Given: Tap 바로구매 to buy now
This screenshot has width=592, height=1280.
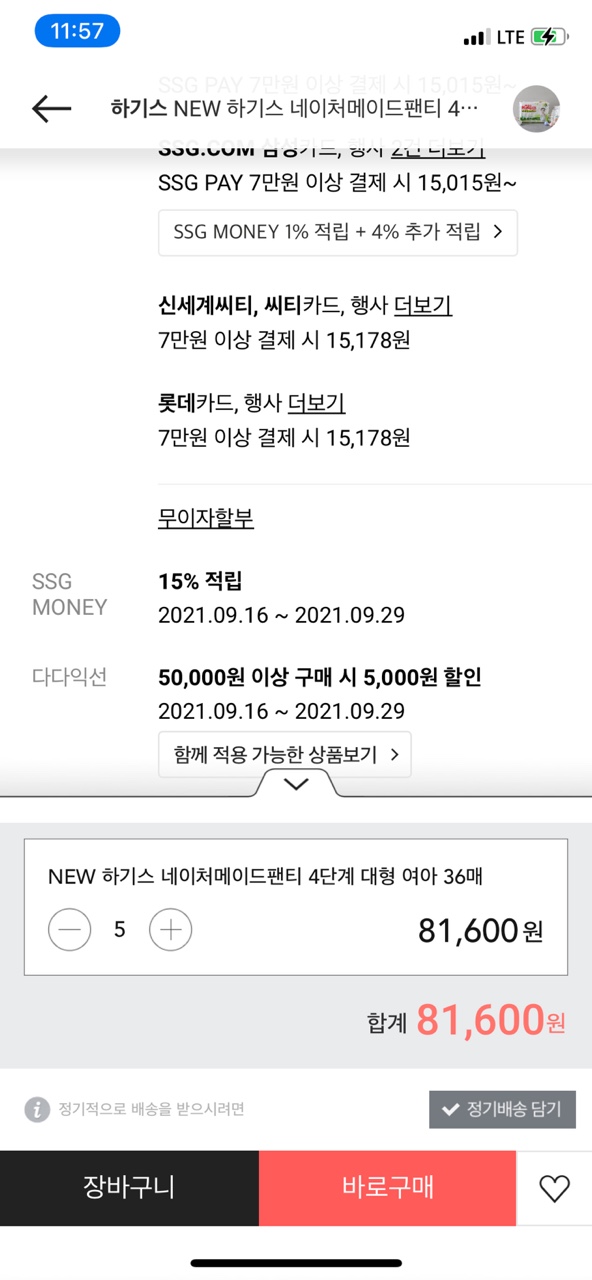Looking at the screenshot, I should point(388,1188).
